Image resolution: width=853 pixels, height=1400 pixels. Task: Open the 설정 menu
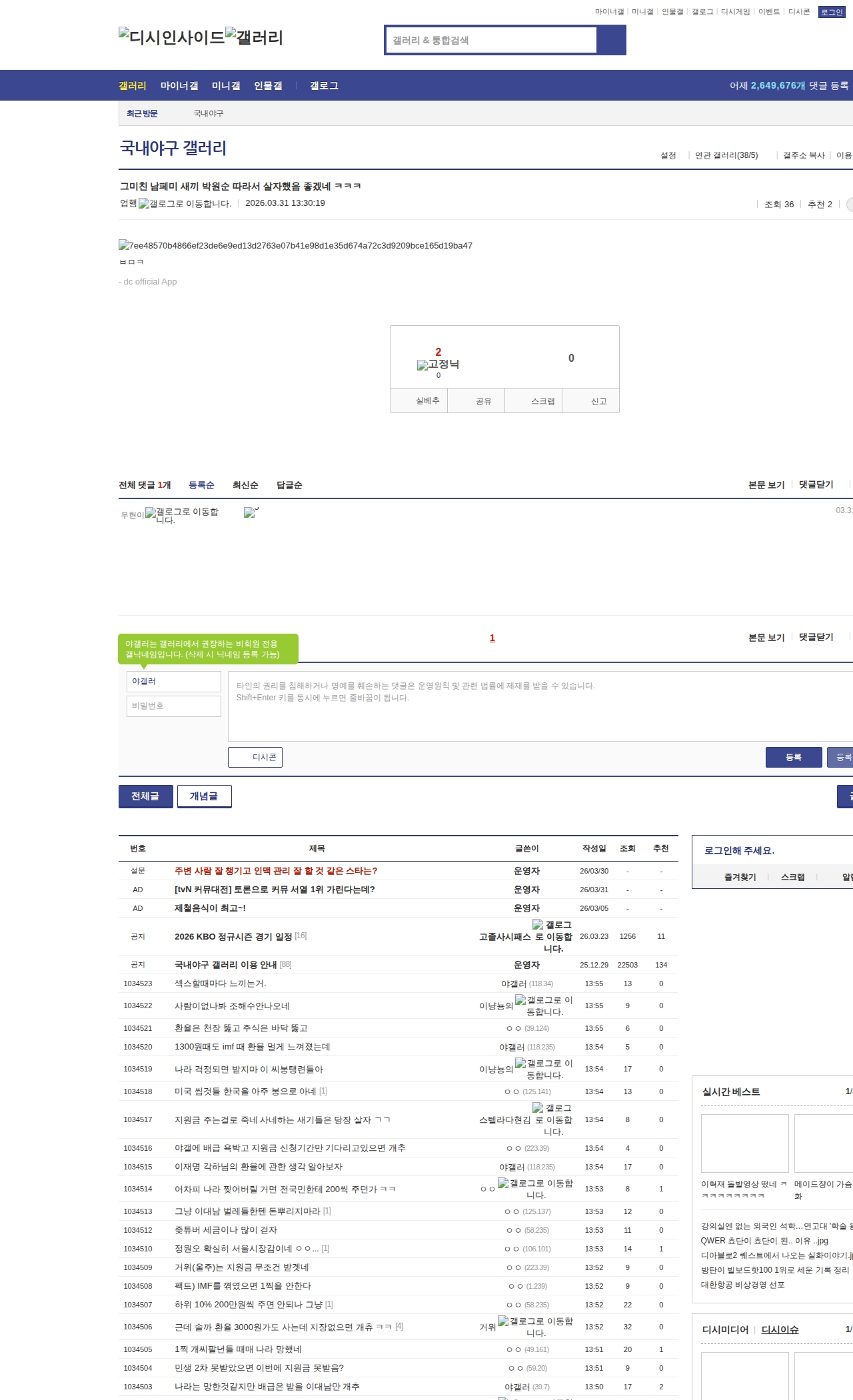668,155
